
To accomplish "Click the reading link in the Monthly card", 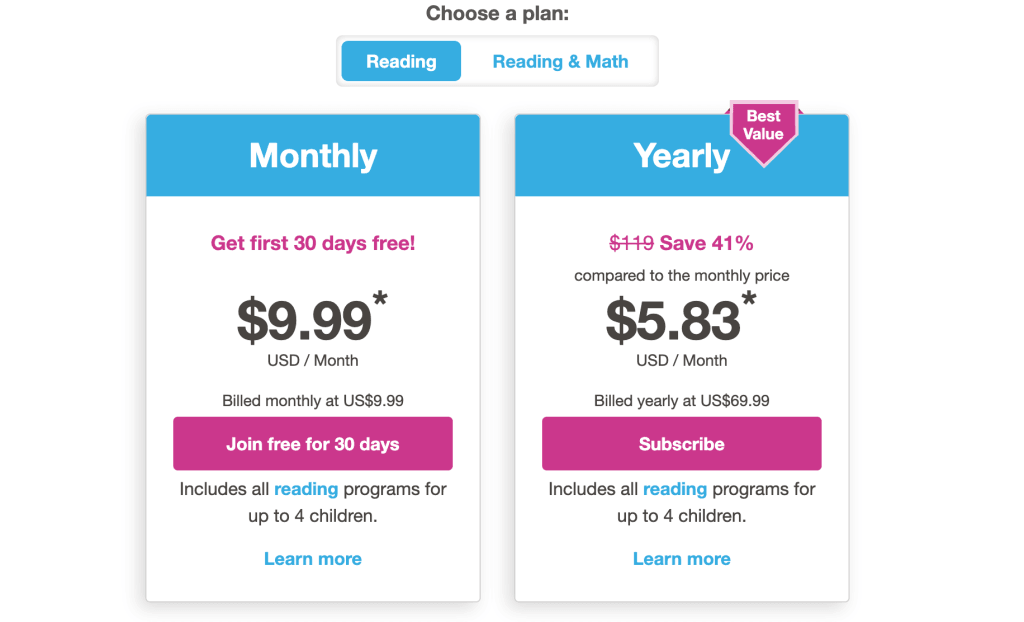I will click(306, 489).
